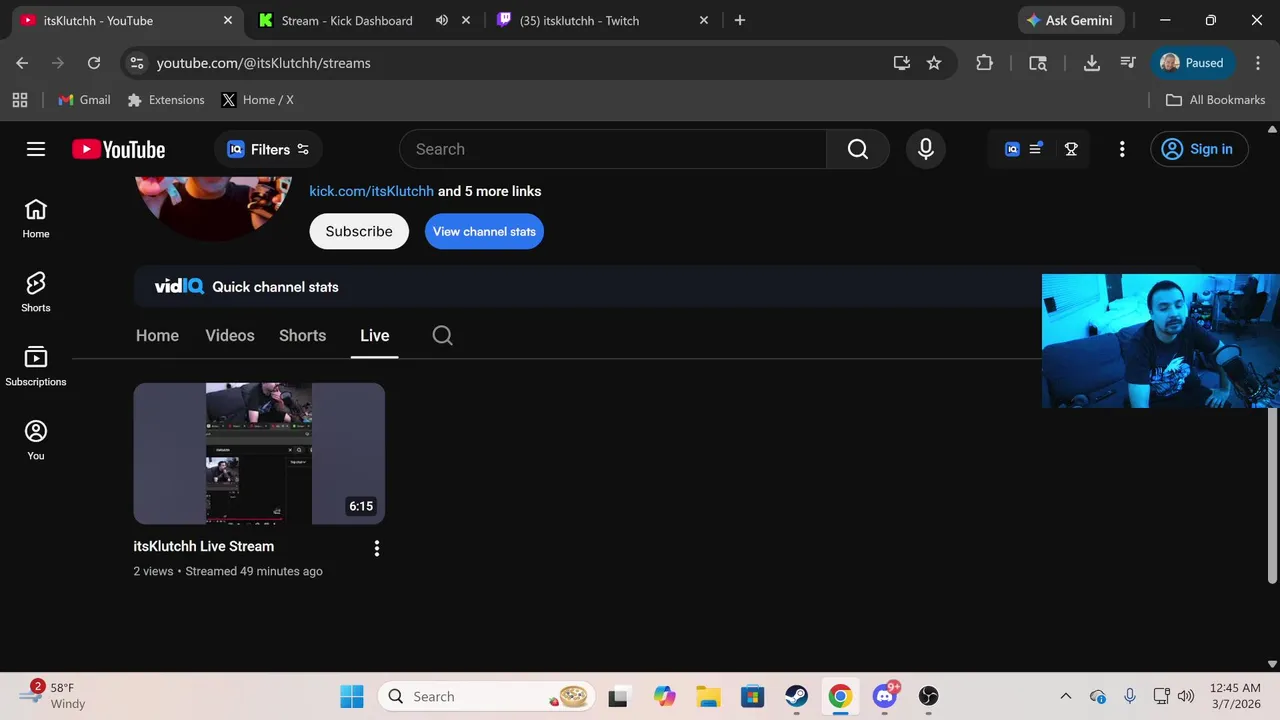Click the taskbar Search box
This screenshot has height=720, width=1280.
click(486, 696)
